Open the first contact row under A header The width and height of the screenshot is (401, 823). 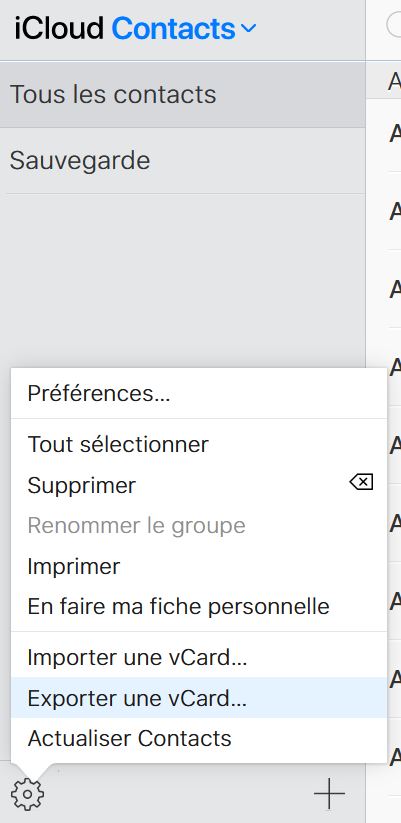(x=384, y=135)
